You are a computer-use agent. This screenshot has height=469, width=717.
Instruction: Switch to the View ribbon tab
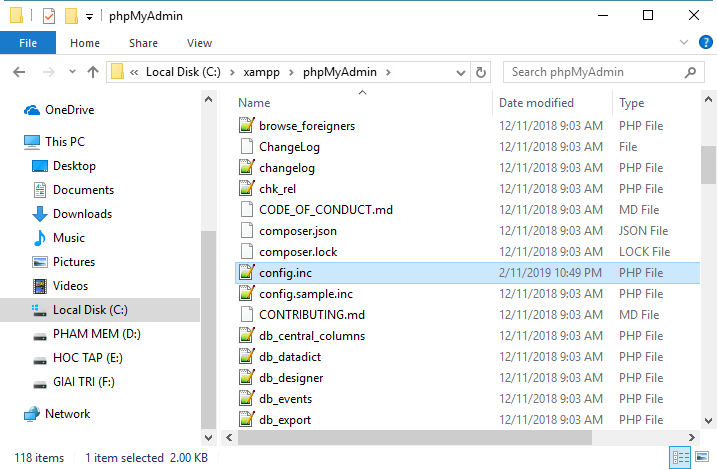tap(199, 43)
